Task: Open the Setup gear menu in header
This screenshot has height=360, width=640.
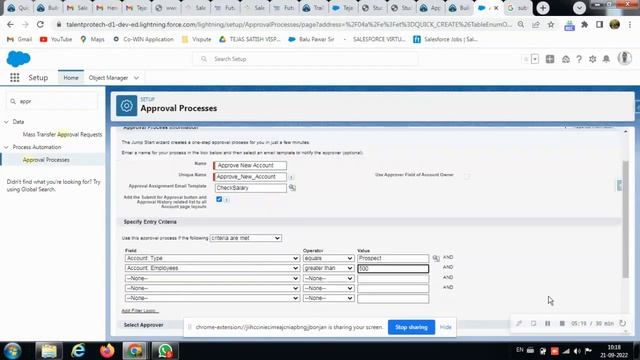Action: point(593,59)
